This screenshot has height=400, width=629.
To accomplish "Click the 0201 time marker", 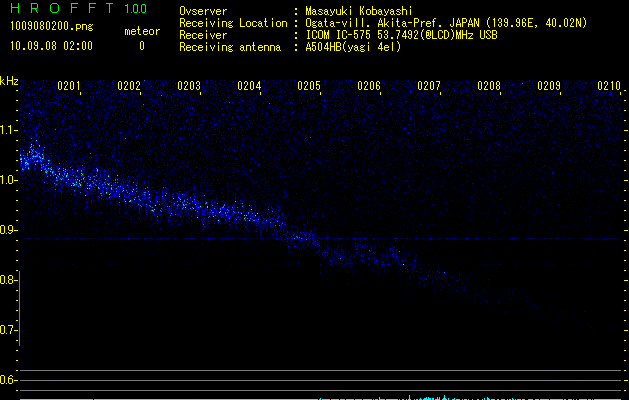I will click(69, 87).
